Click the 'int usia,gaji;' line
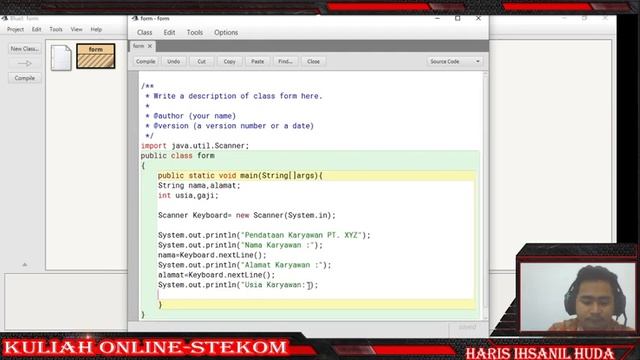640x360 pixels. point(188,196)
